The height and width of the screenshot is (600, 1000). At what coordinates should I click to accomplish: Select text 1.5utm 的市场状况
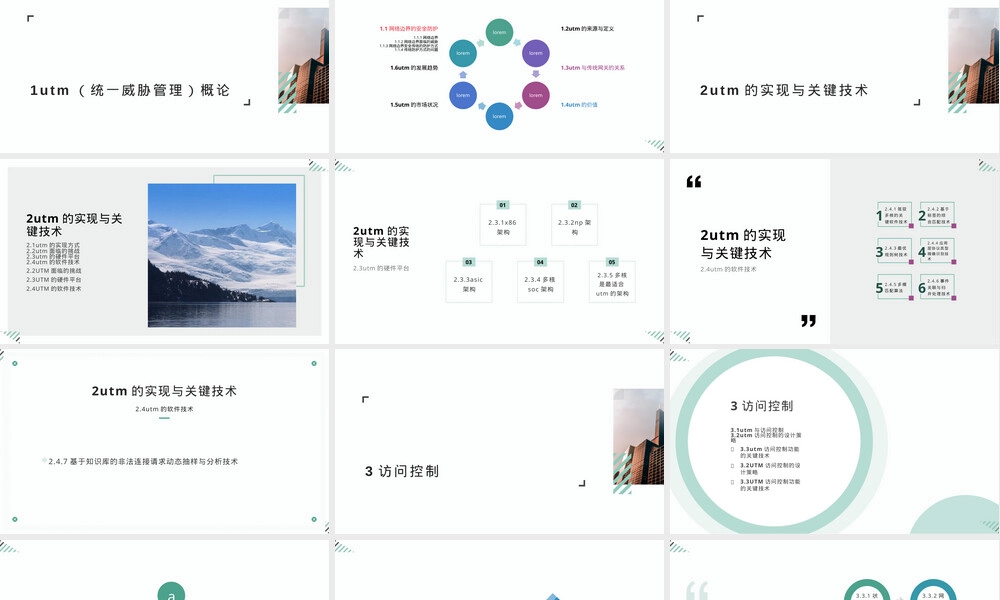414,105
